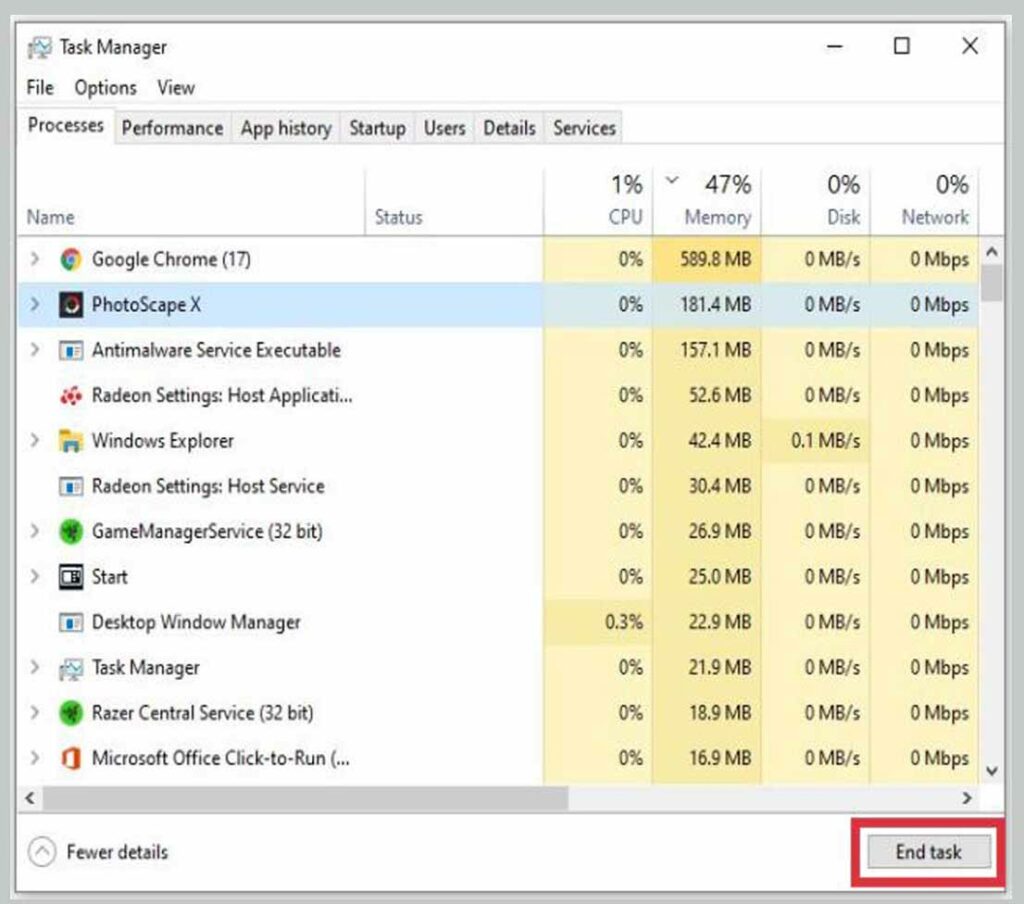This screenshot has height=904, width=1024.
Task: Switch to the Performance tab
Action: point(171,127)
